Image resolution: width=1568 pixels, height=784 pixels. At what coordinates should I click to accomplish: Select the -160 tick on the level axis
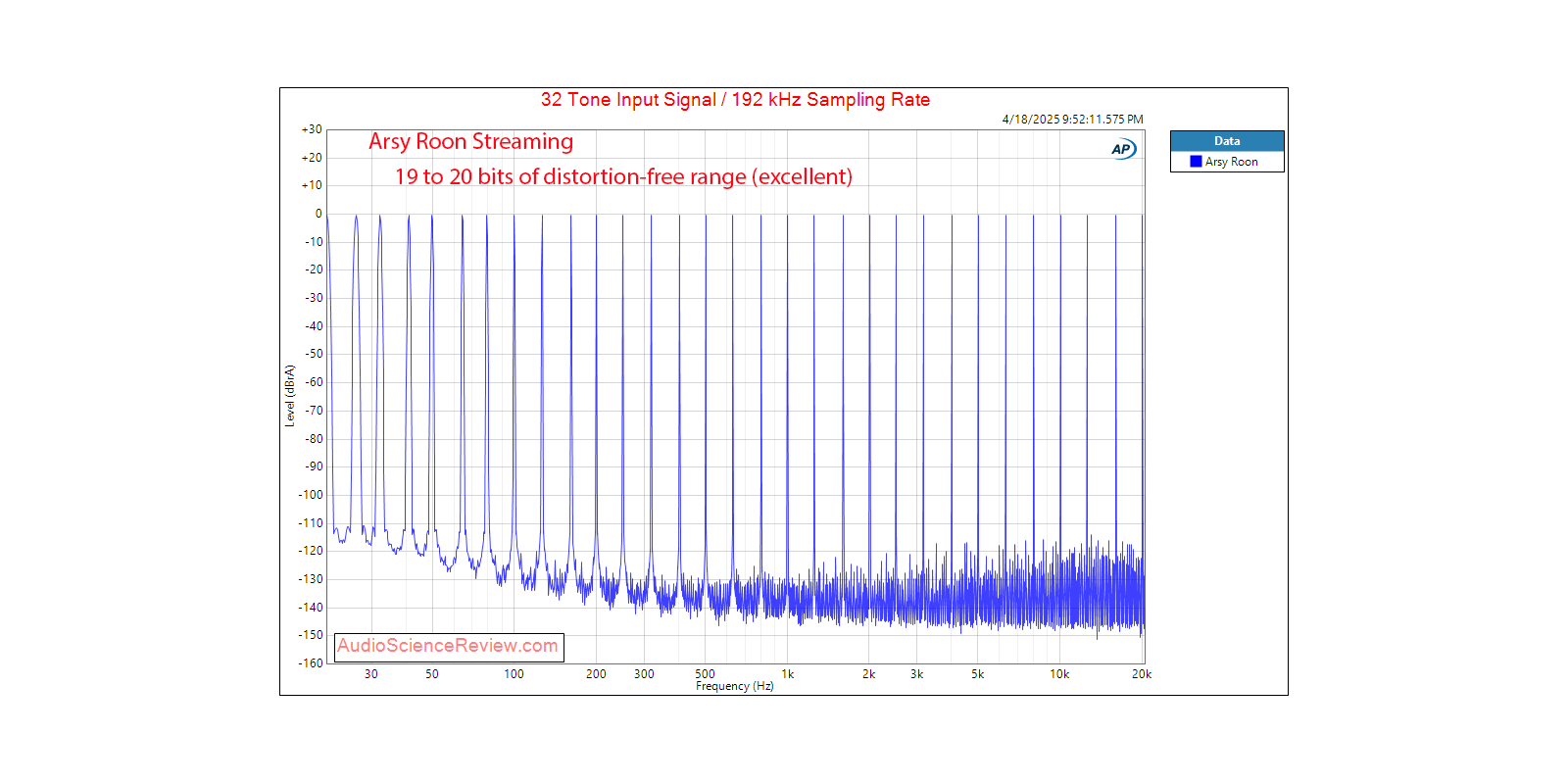(x=311, y=663)
